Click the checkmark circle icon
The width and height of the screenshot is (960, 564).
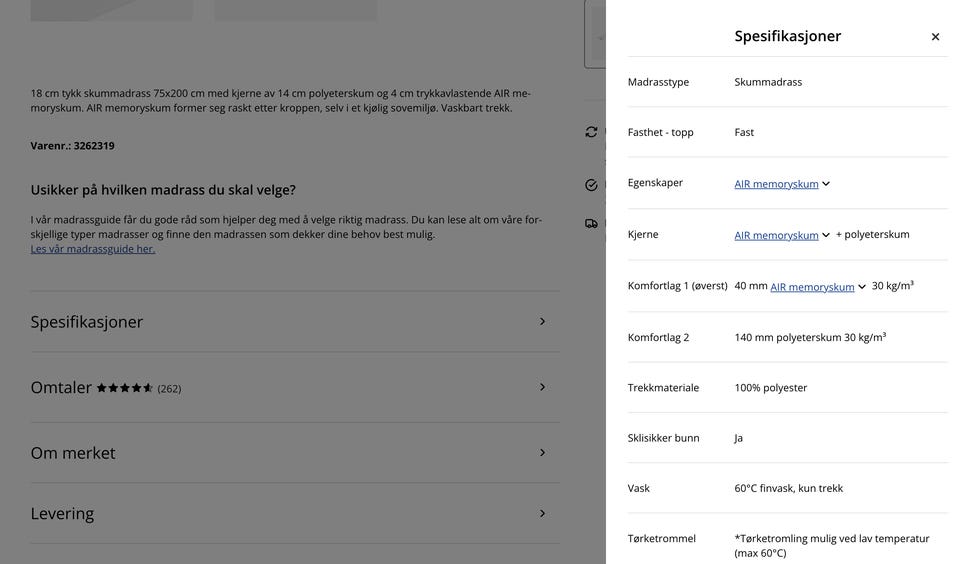pos(592,185)
